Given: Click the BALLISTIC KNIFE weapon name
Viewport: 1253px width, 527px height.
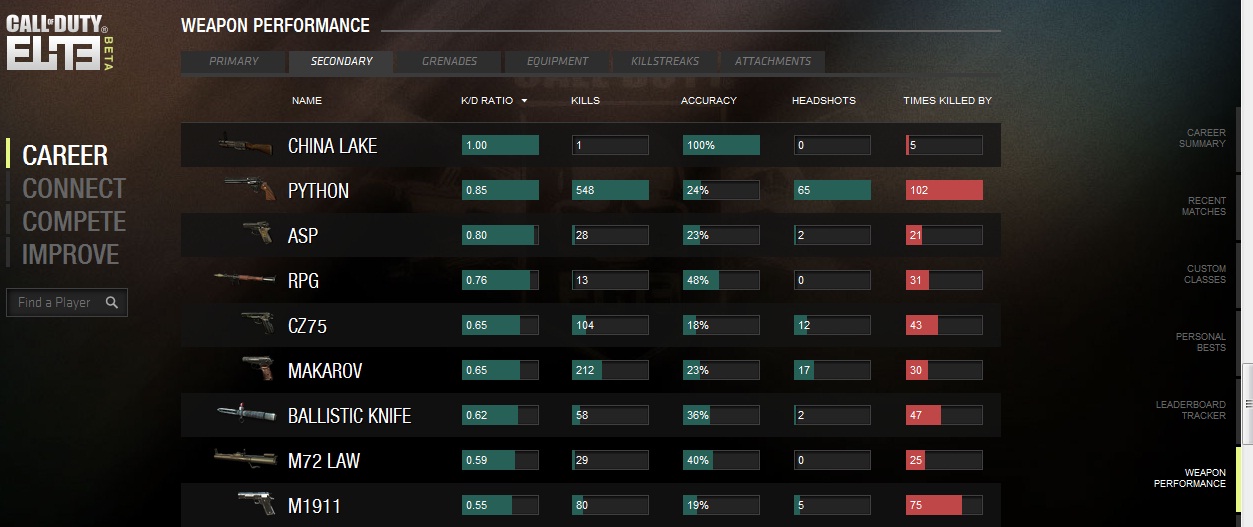Looking at the screenshot, I should [349, 416].
